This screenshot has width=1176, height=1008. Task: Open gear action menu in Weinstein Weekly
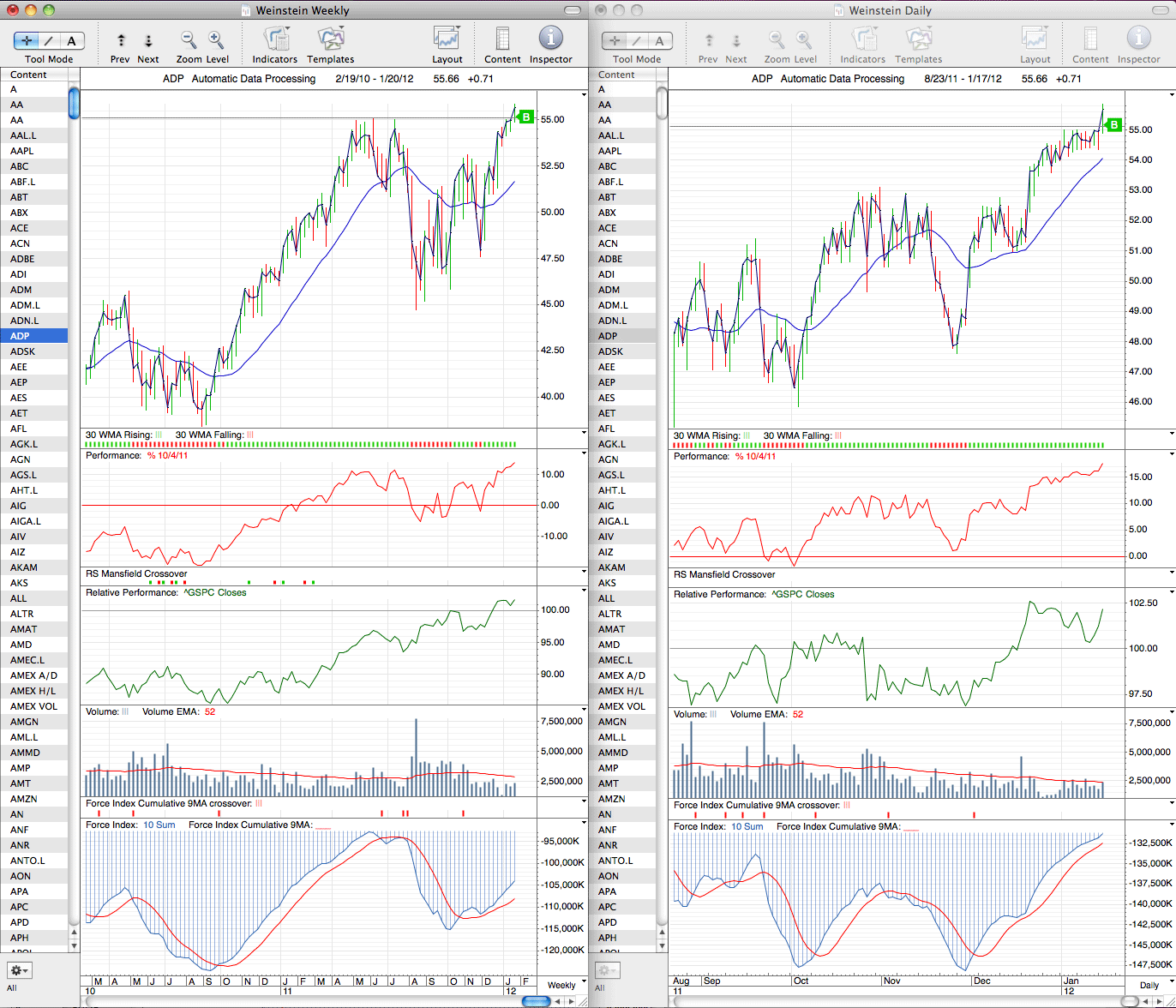20,971
